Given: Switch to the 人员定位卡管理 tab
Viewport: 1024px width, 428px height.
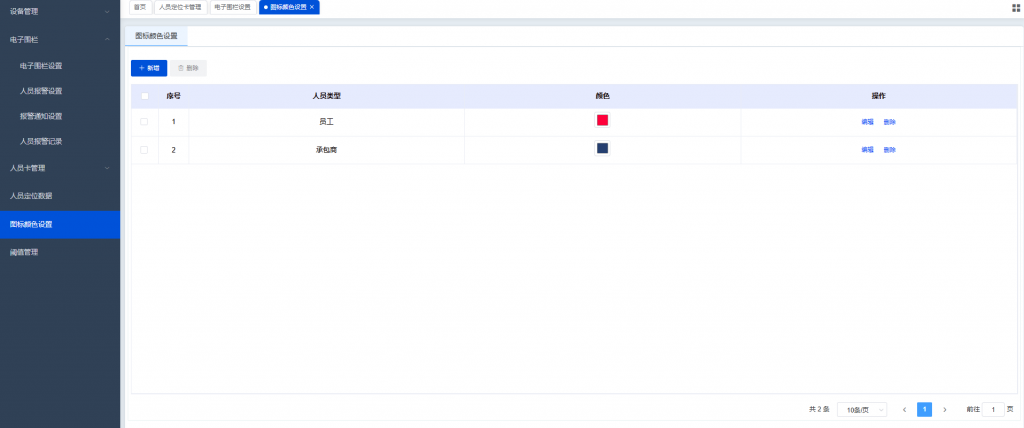Looking at the screenshot, I should (180, 7).
